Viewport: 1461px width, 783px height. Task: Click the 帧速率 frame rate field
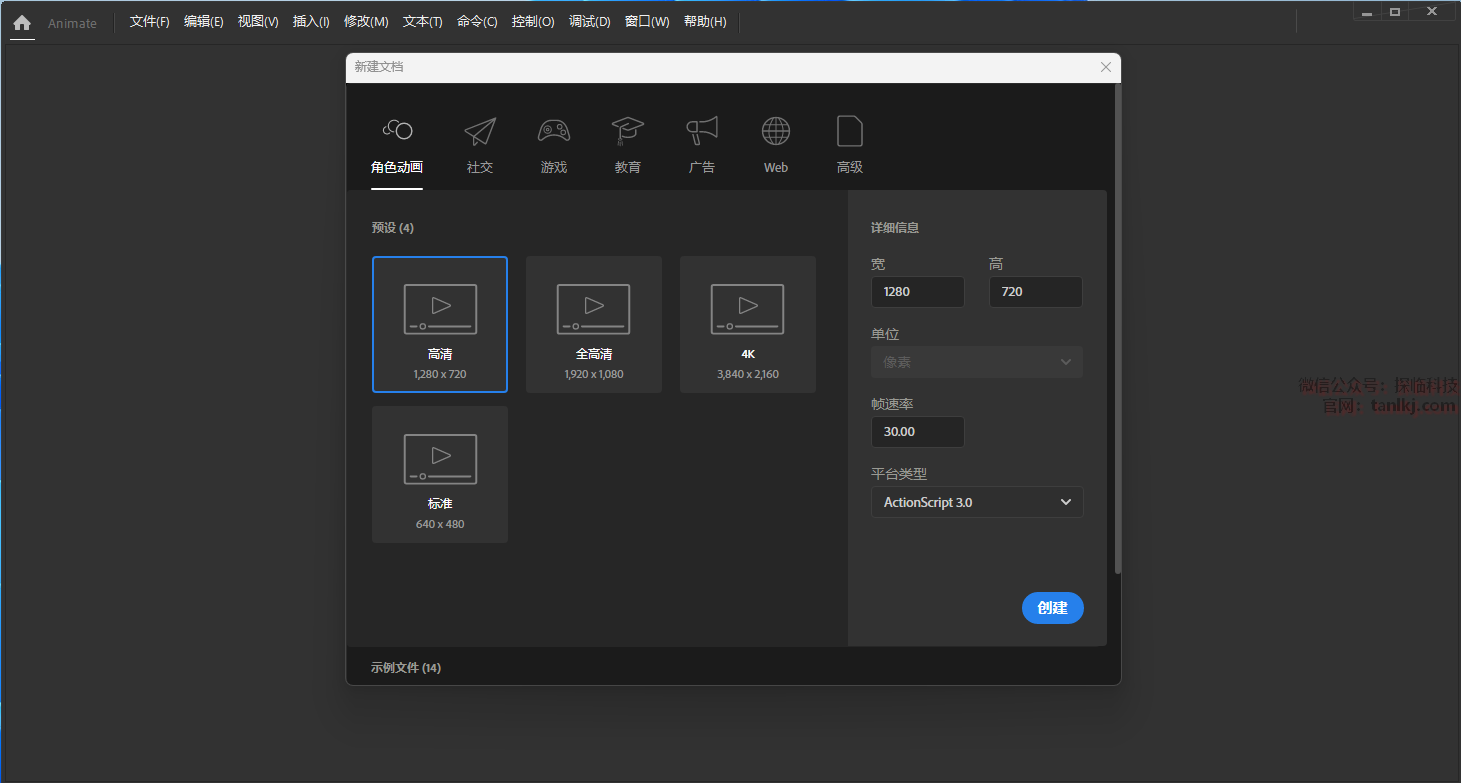(917, 432)
